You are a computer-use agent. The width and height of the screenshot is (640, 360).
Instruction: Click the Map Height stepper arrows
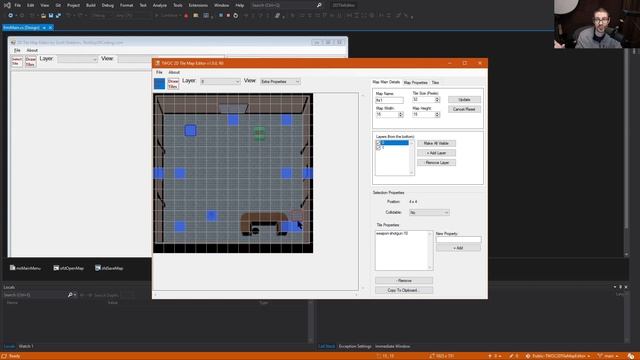click(437, 115)
